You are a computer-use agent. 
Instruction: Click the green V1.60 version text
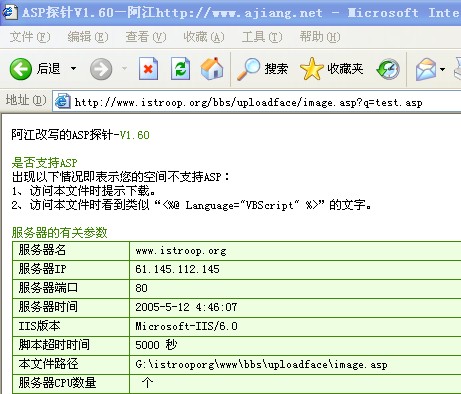pos(134,135)
